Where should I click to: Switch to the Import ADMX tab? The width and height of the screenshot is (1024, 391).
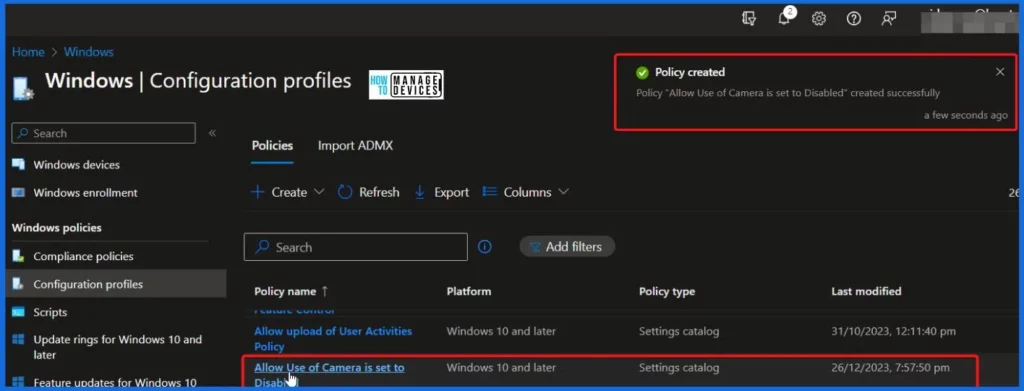tap(355, 146)
